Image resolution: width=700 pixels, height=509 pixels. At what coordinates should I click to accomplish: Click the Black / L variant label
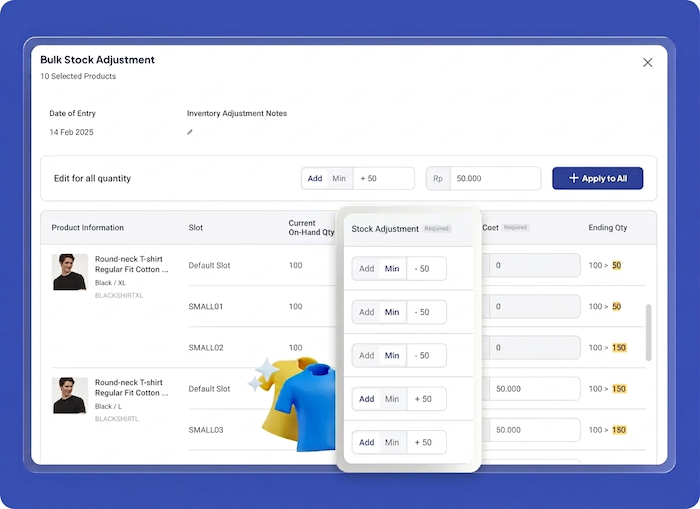(x=108, y=406)
